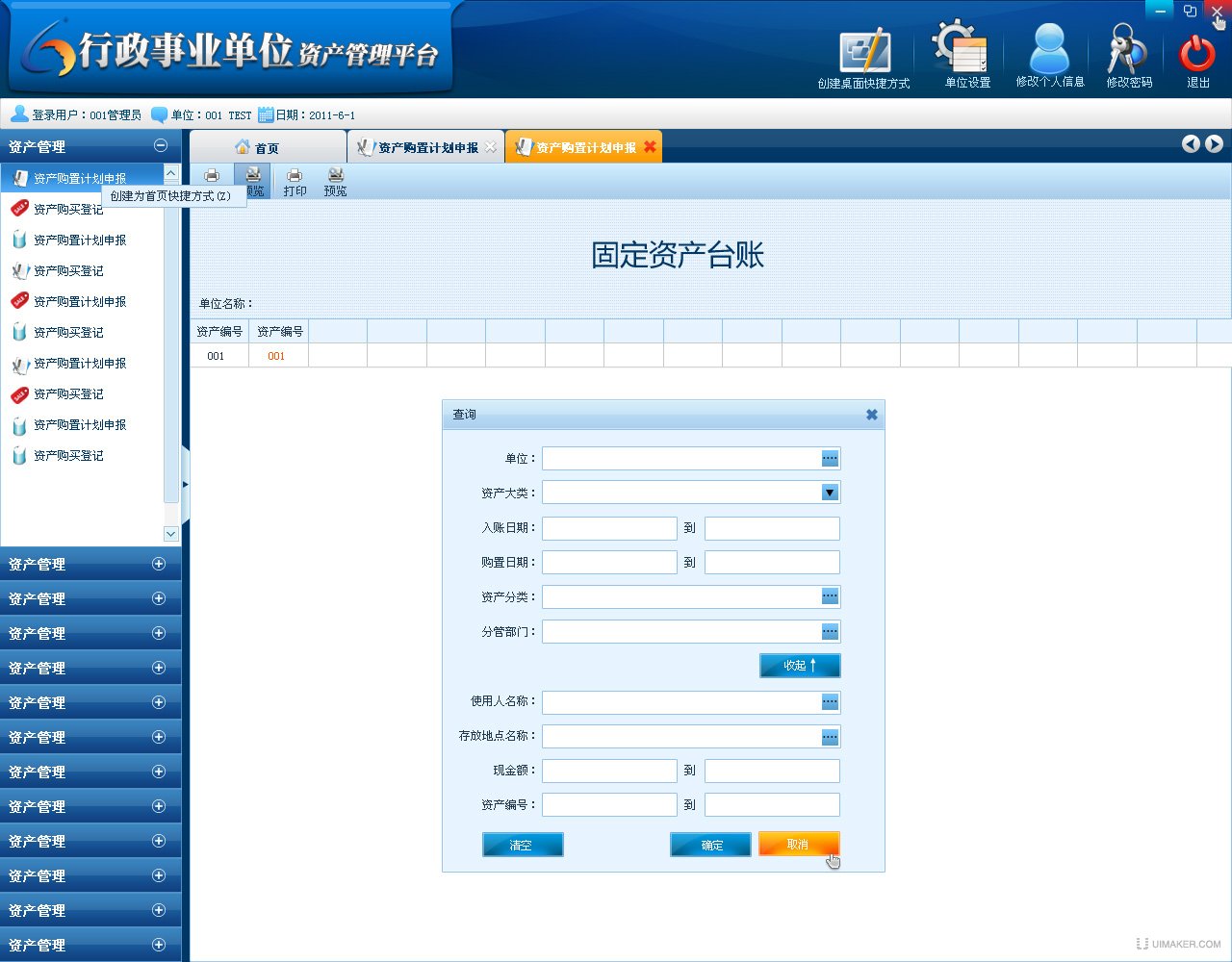Click the 资产编号 ending number field in dialog
This screenshot has height=962, width=1232.
772,804
